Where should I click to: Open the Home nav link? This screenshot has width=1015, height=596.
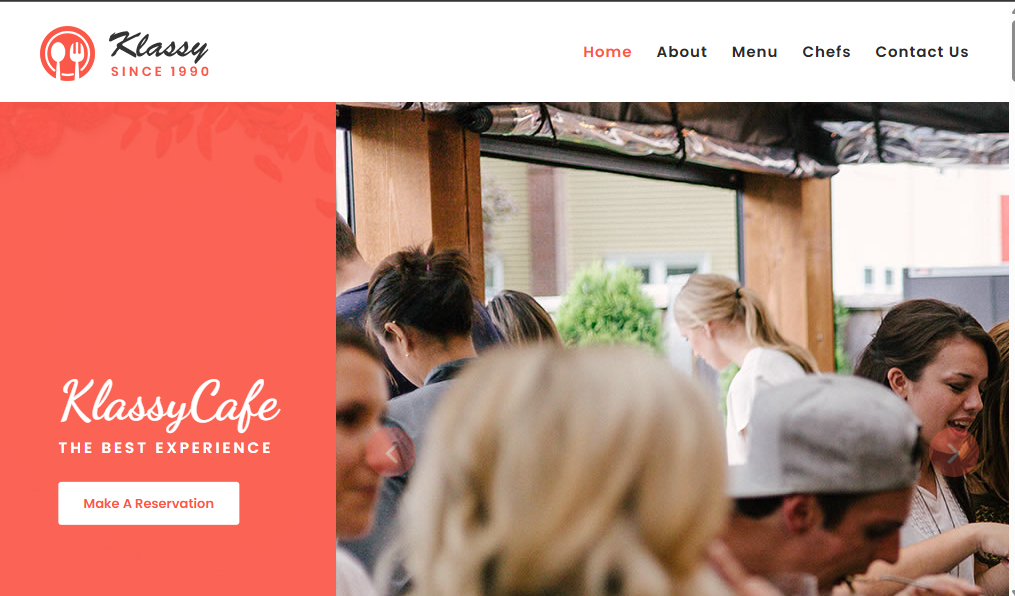click(x=607, y=52)
